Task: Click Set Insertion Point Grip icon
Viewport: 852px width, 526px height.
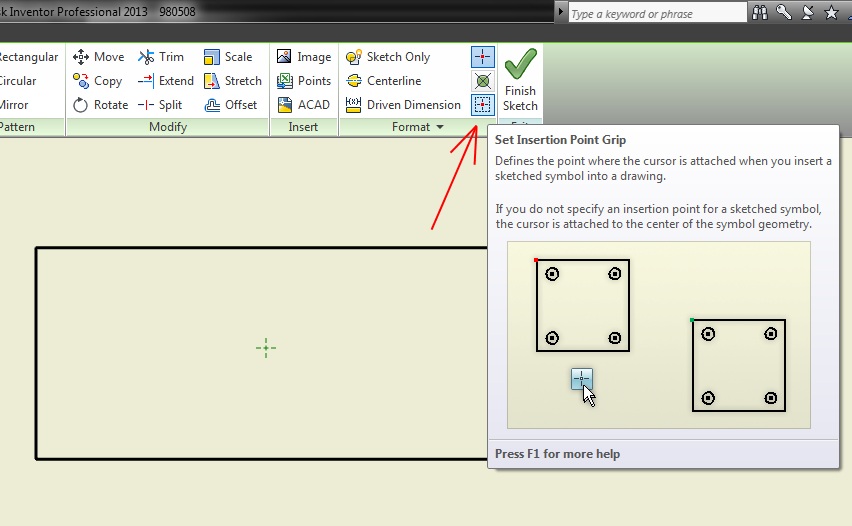Action: coord(483,104)
